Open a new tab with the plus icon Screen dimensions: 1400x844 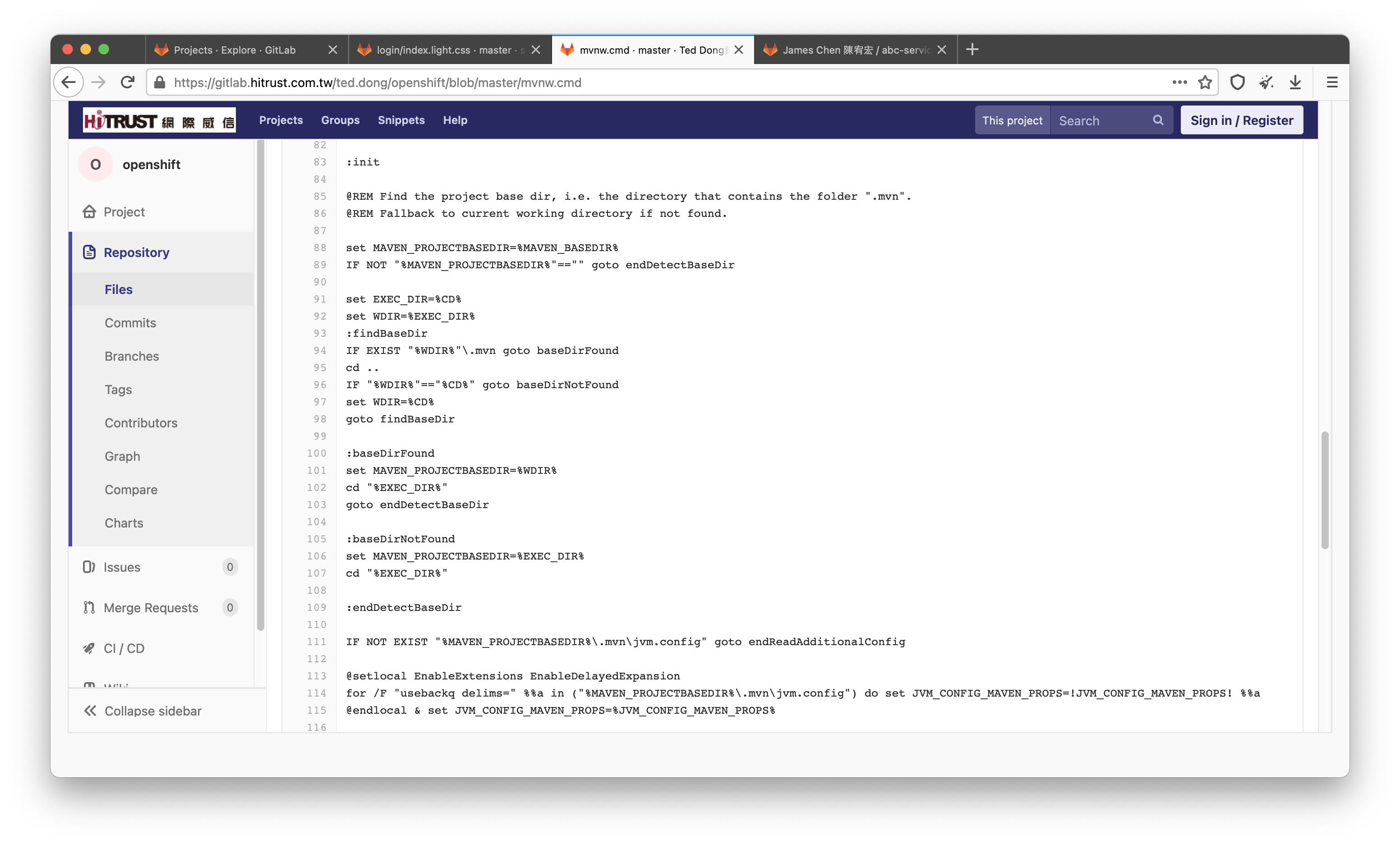pyautogui.click(x=972, y=50)
